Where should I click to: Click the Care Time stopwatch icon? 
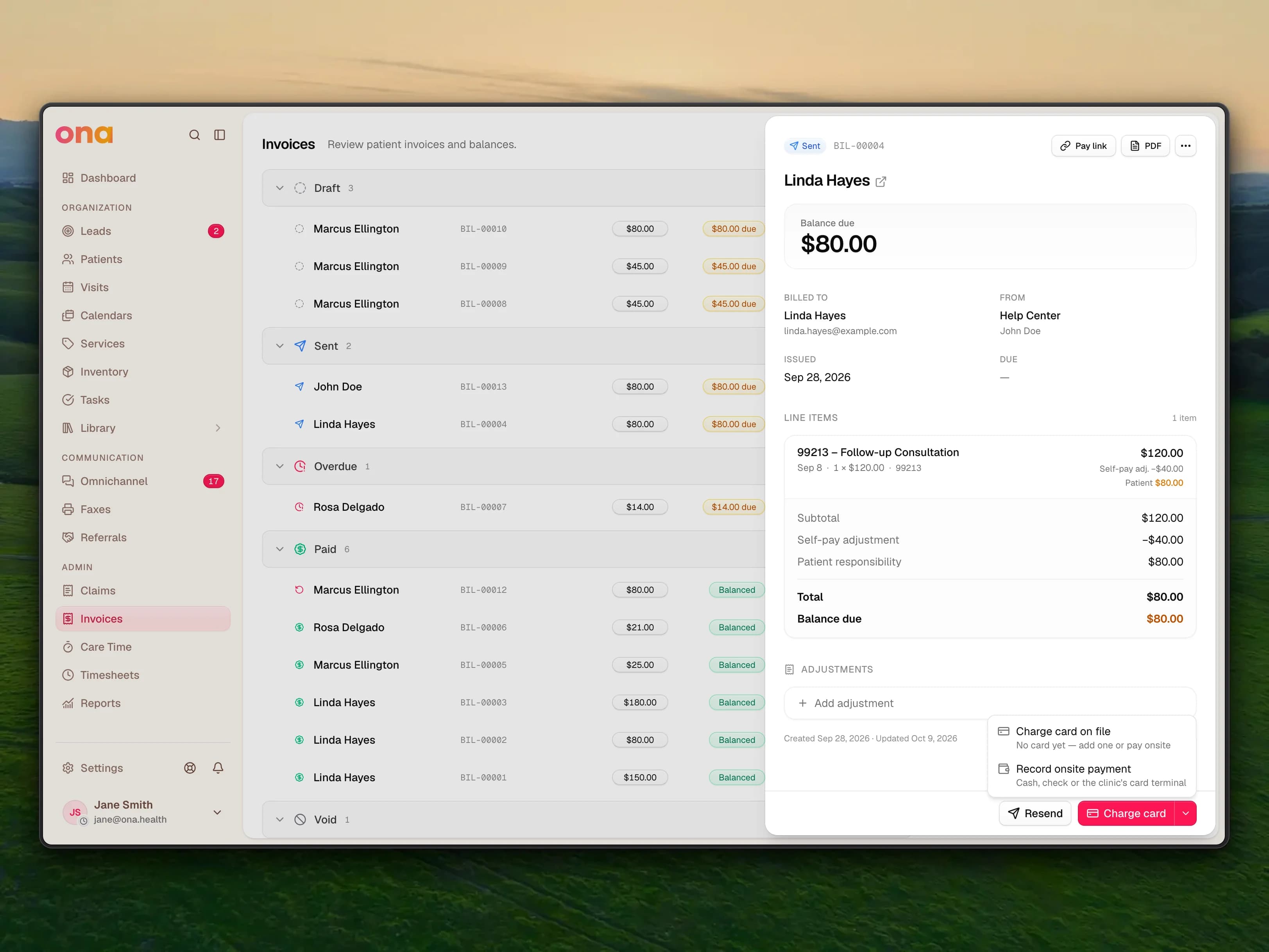68,647
